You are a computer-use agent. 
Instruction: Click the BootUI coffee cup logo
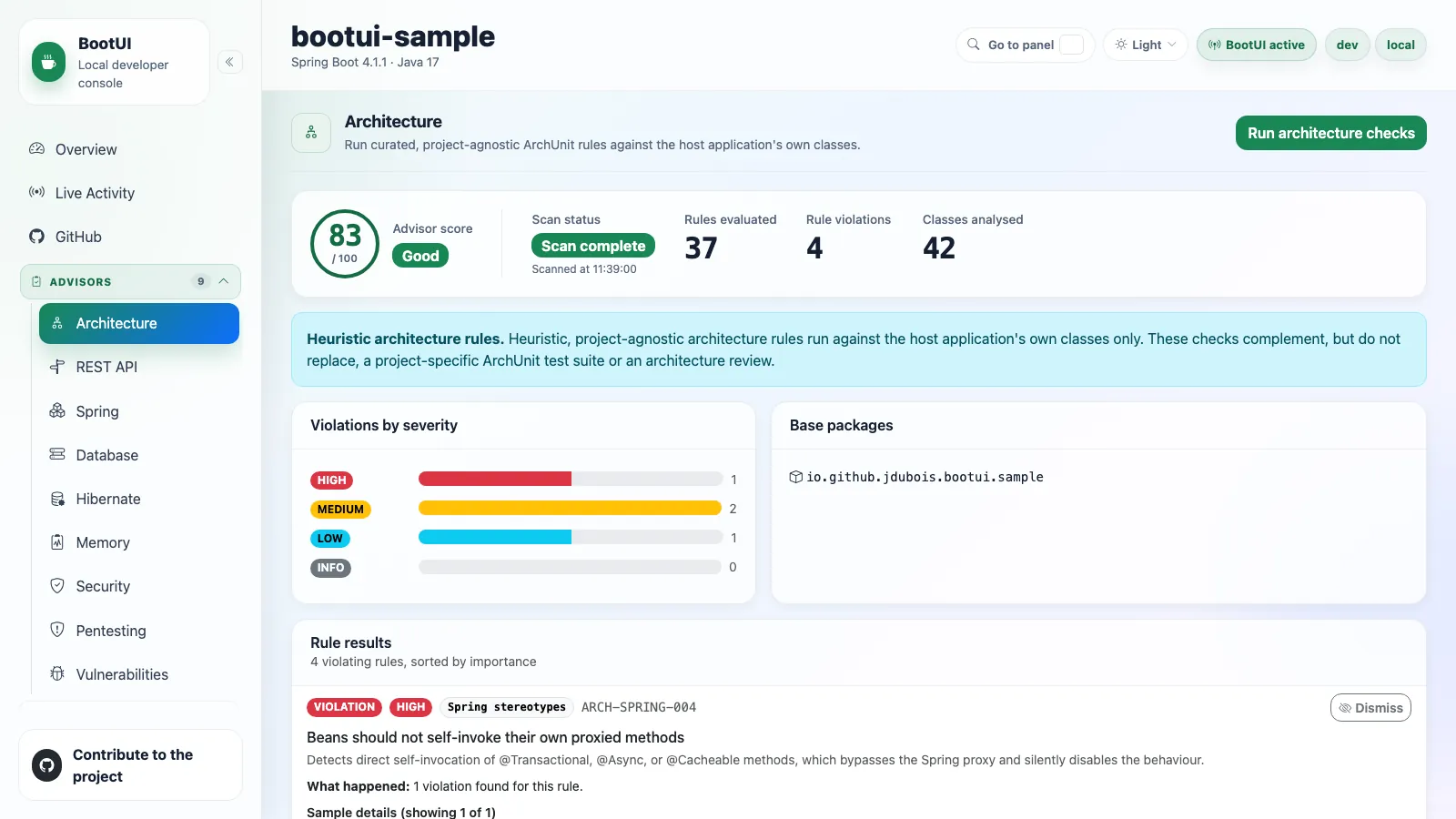pyautogui.click(x=48, y=62)
